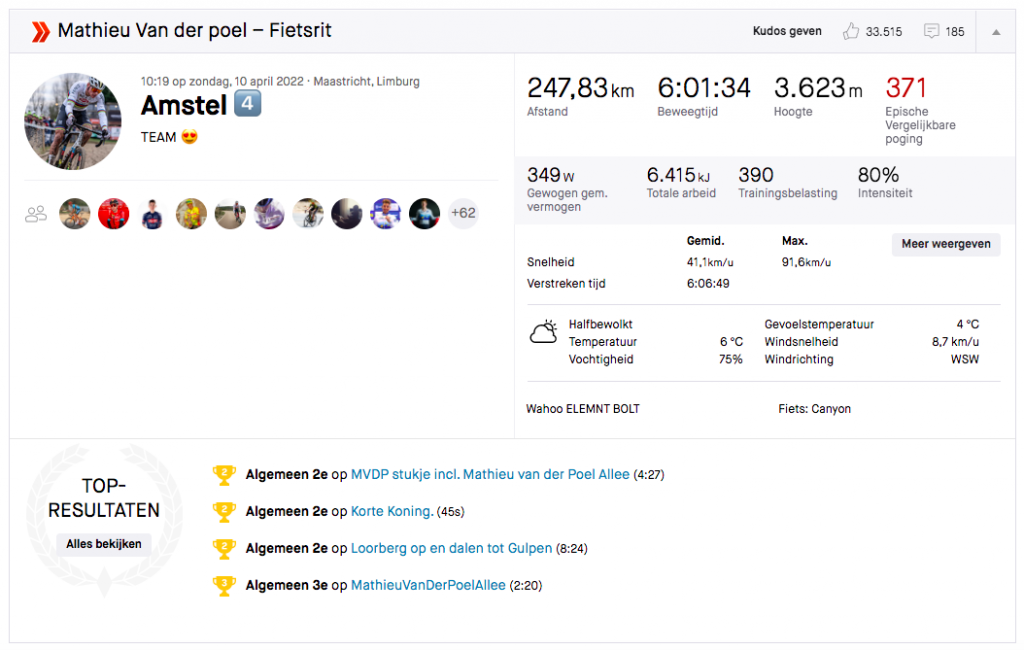Collapse the activity panel with up arrow
The height and width of the screenshot is (650, 1024).
996,31
